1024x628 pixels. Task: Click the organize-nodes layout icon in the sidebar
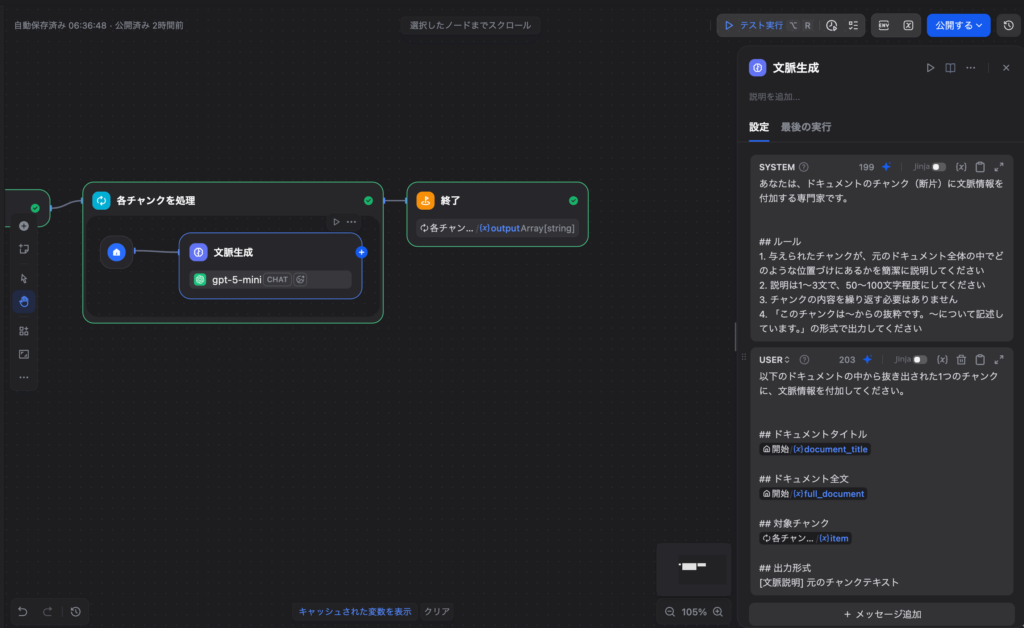point(24,327)
